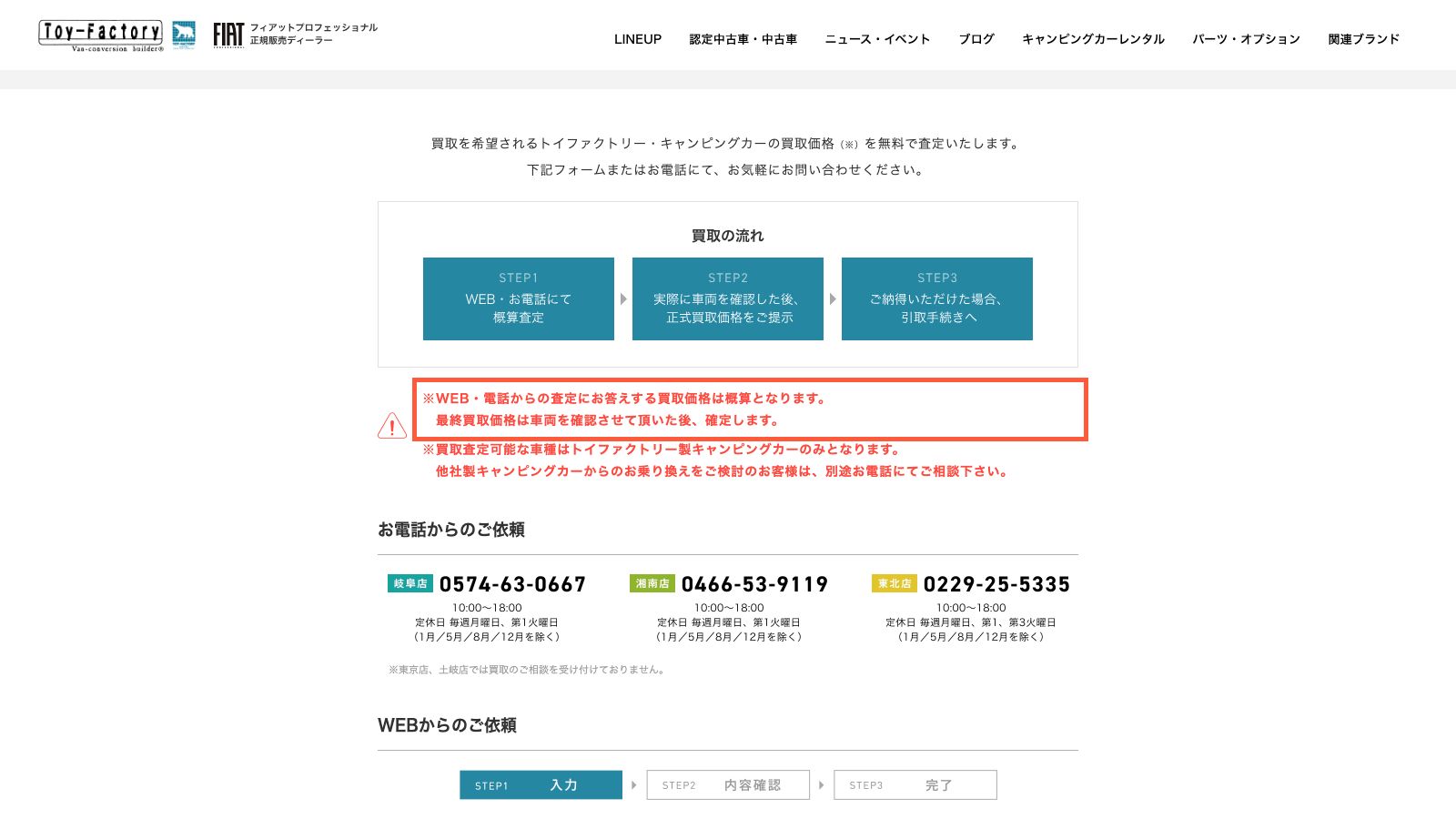Open キャンピングカーレンタル in navigation
Image resolution: width=1456 pixels, height=819 pixels.
click(1093, 39)
